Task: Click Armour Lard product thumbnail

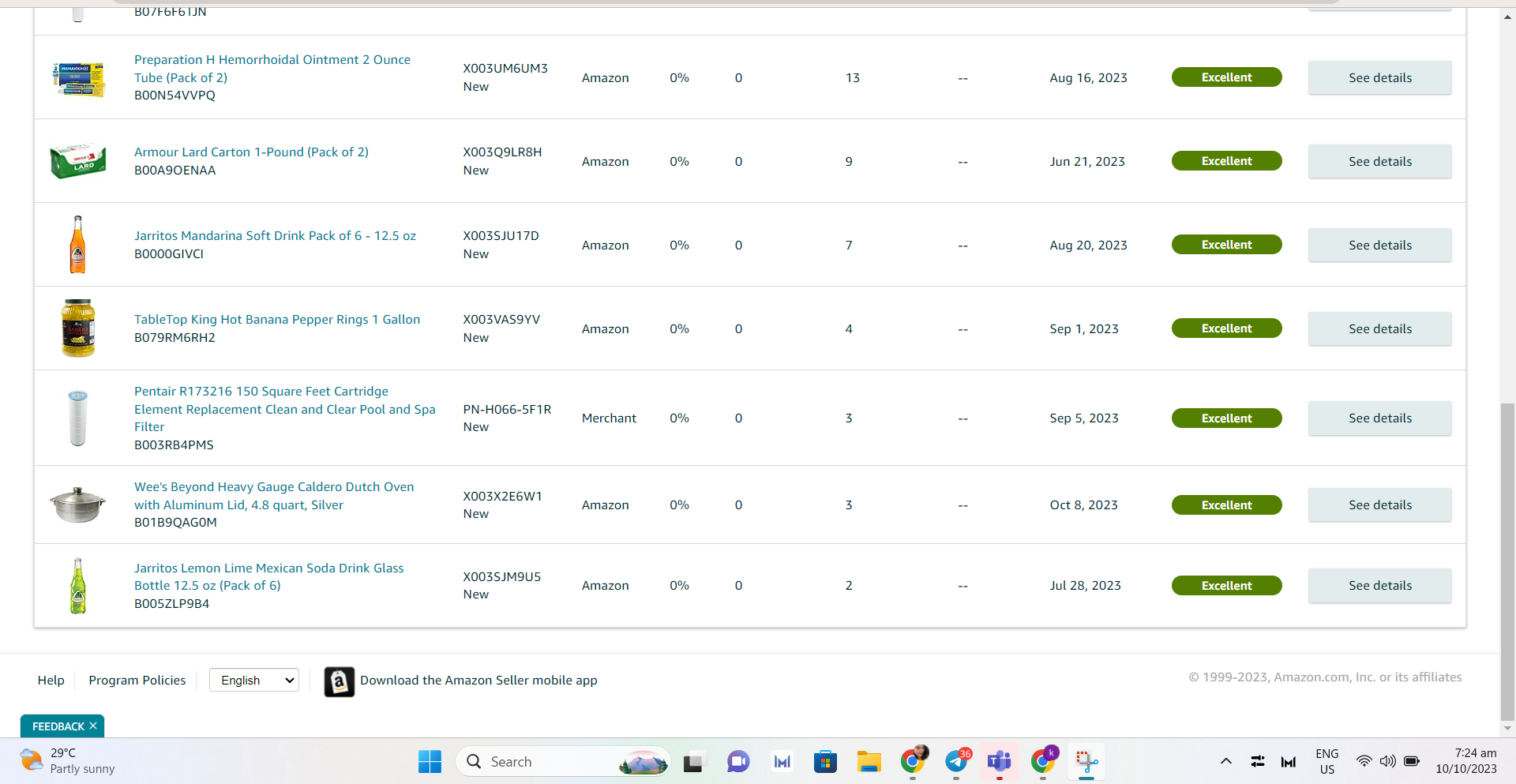Action: 78,161
